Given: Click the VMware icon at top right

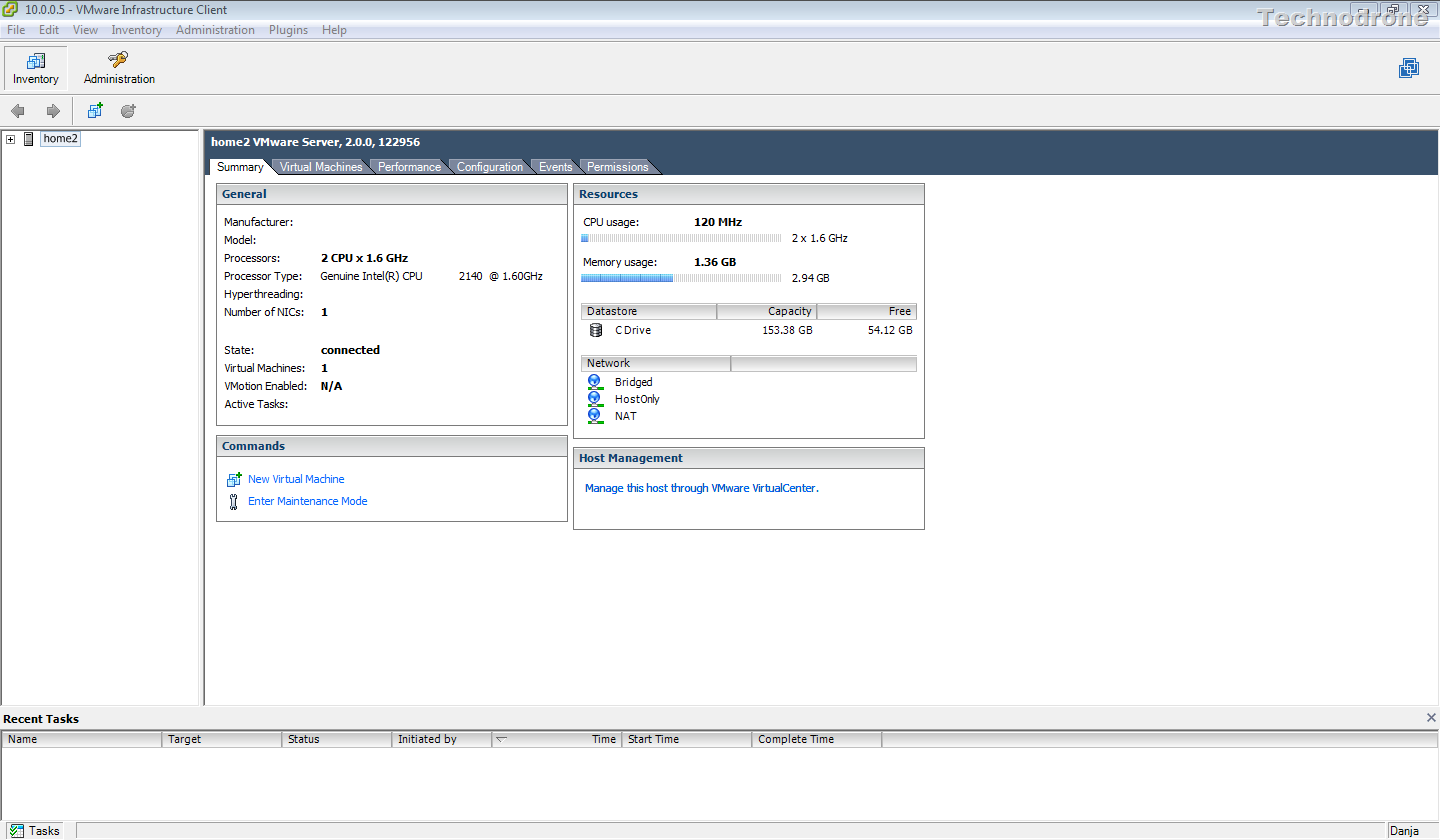Looking at the screenshot, I should coord(1409,68).
